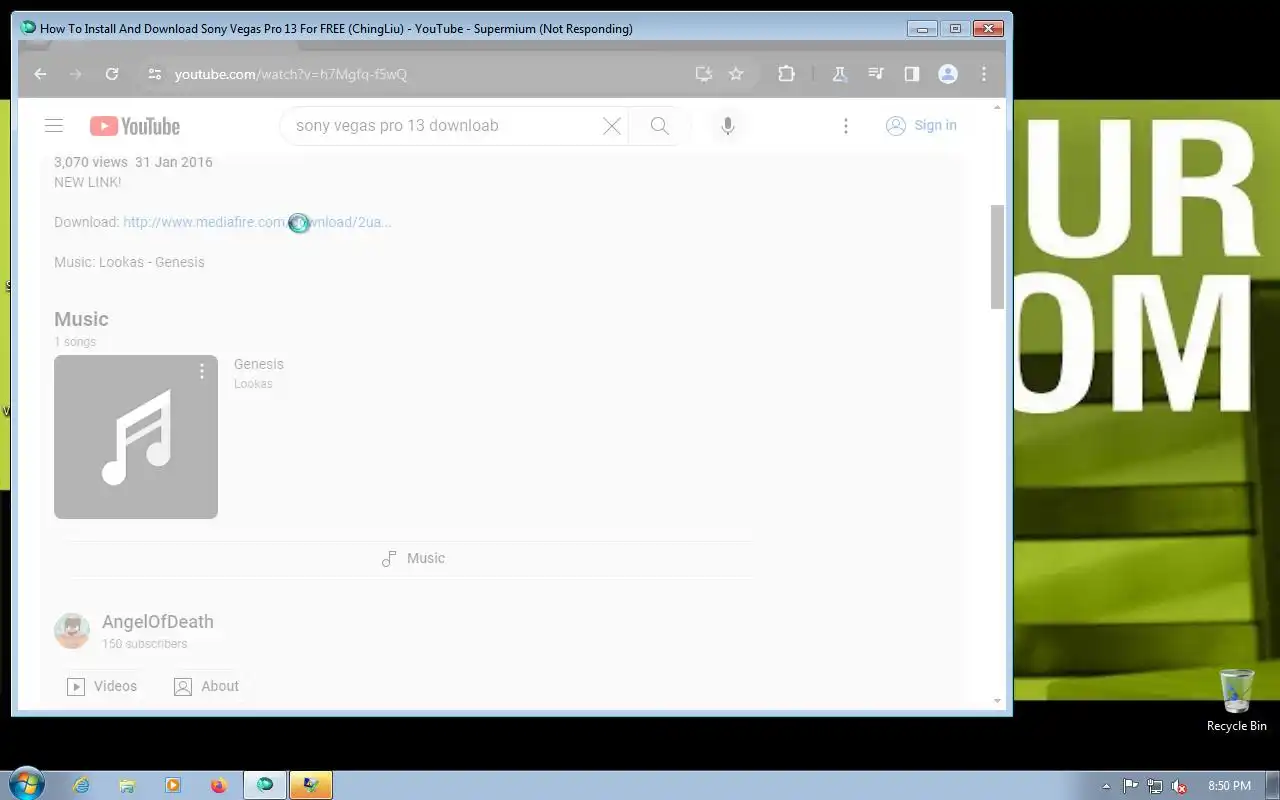This screenshot has height=800, width=1280.
Task: Open Action Center flag icon
Action: click(1131, 786)
